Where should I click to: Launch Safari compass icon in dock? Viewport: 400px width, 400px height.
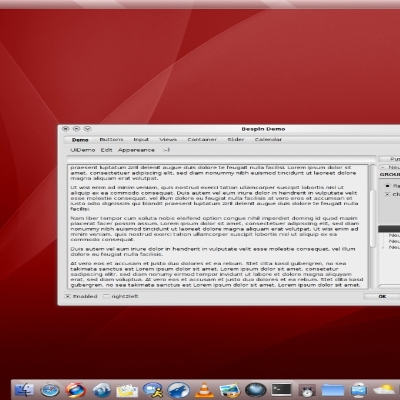(x=50, y=390)
